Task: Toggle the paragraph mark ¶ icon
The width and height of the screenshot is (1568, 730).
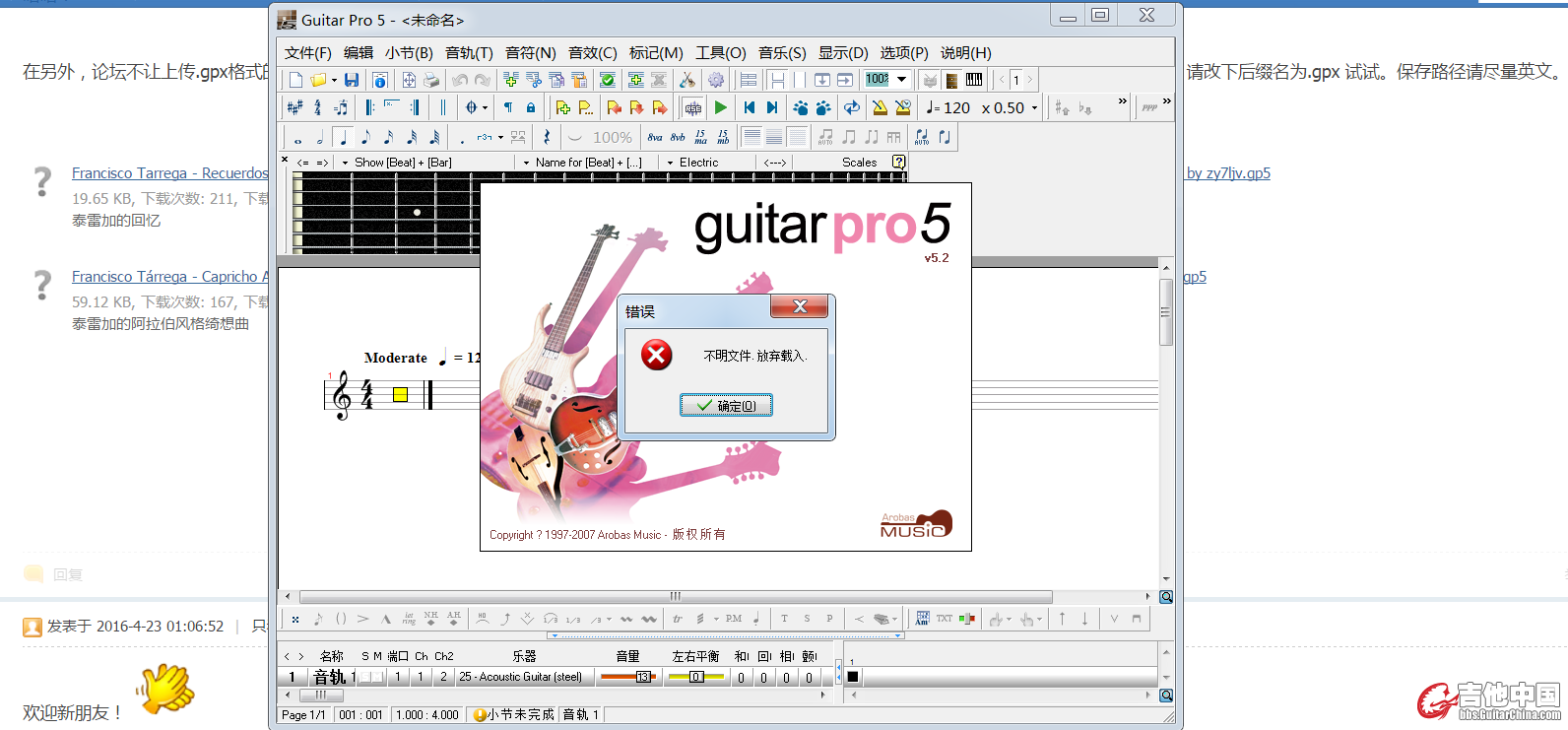Action: click(x=508, y=107)
